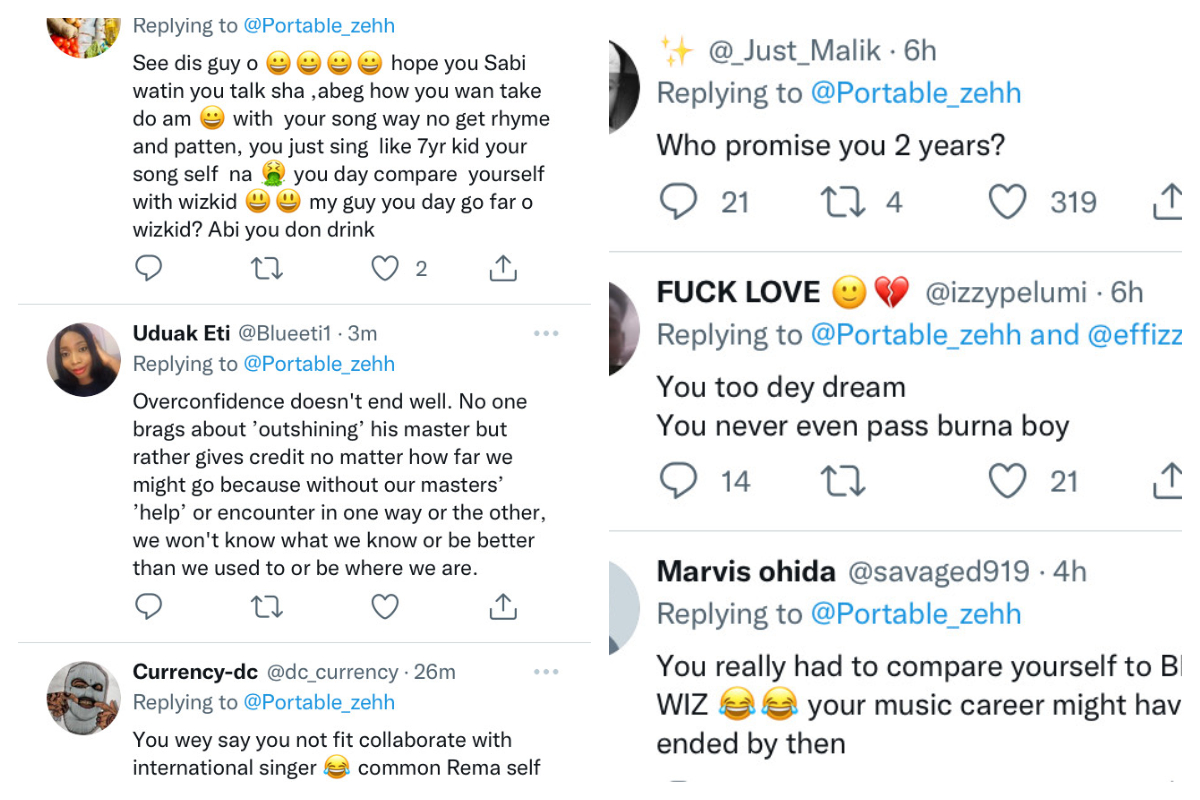Like izzypelumi's burna boy tweet
Screen dimensions: 1200x800
click(1008, 482)
